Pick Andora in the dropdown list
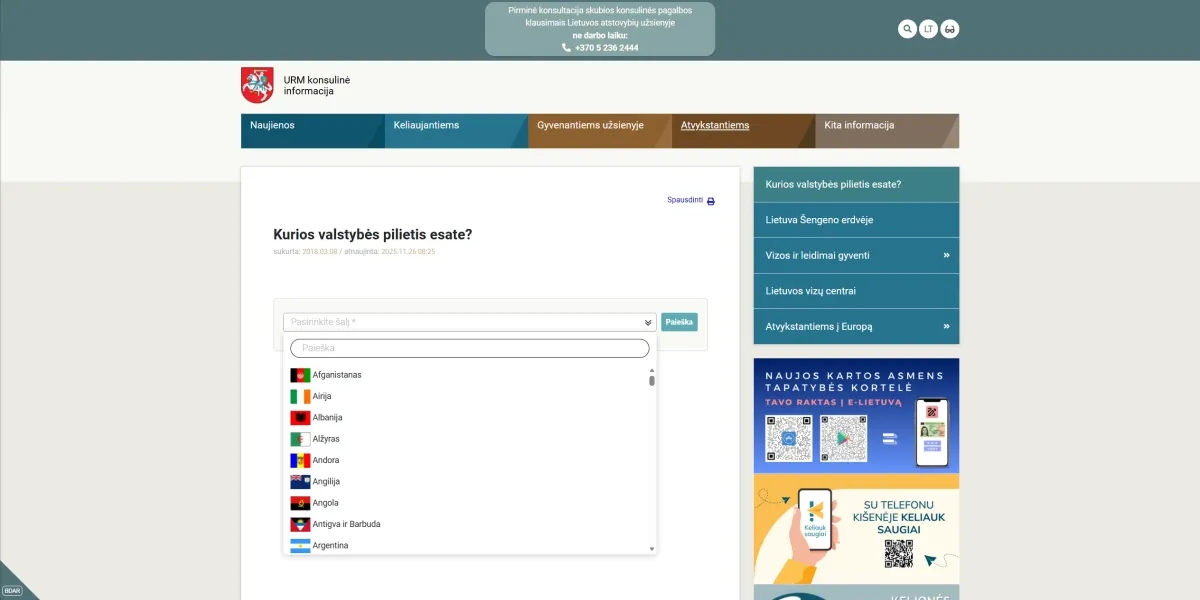Image resolution: width=1200 pixels, height=600 pixels. pos(325,460)
